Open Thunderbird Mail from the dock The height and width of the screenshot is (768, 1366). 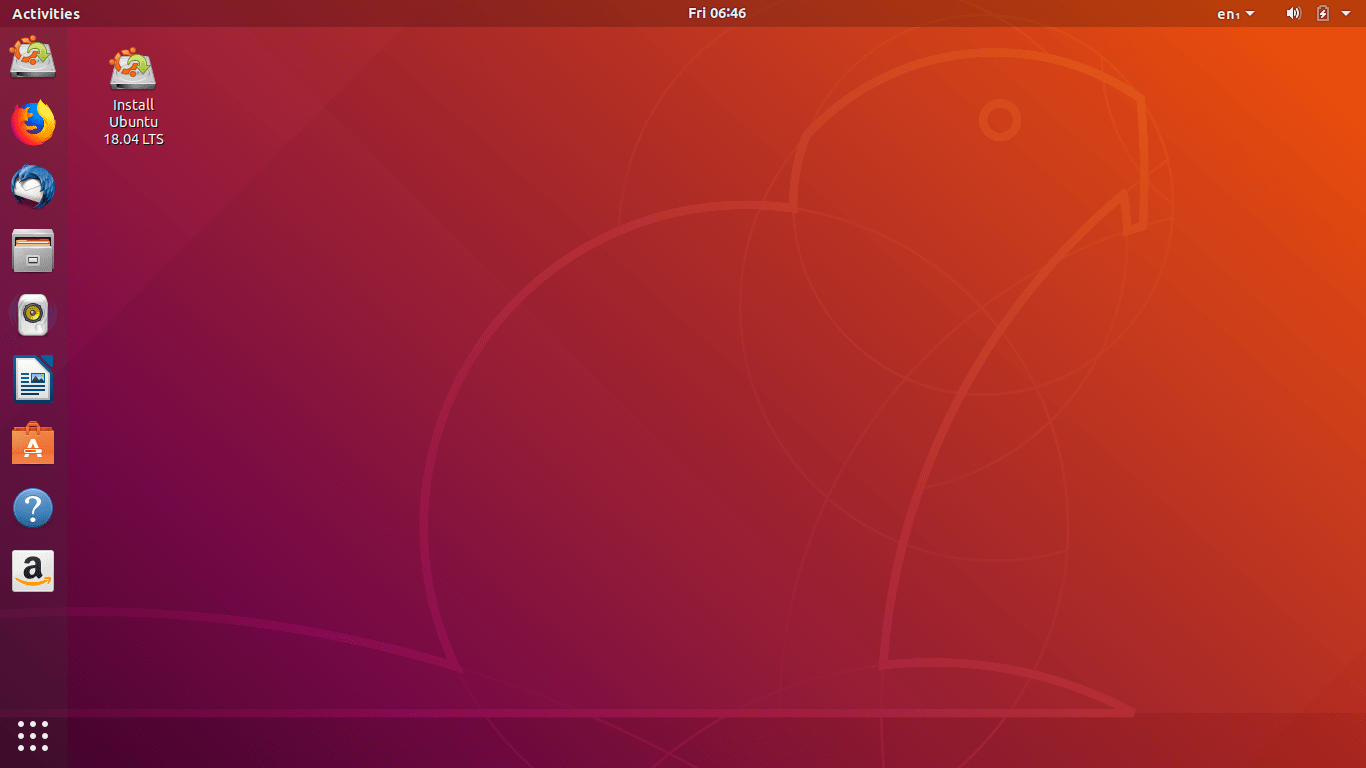[33, 187]
